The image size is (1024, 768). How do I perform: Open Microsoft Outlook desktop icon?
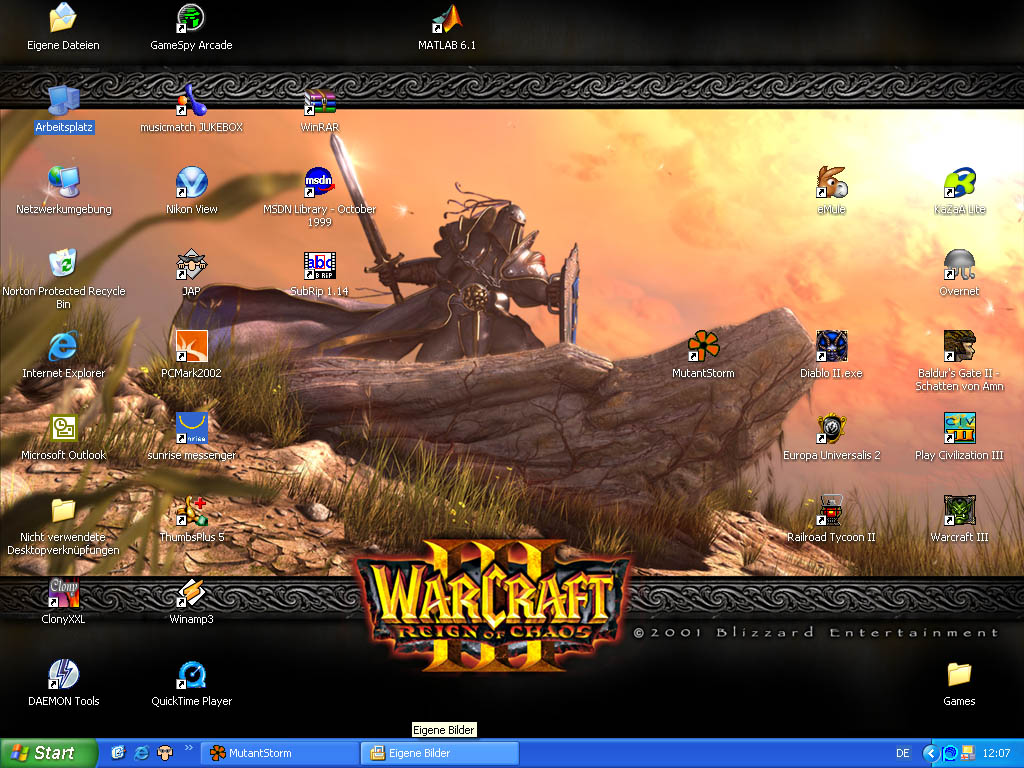pos(63,428)
